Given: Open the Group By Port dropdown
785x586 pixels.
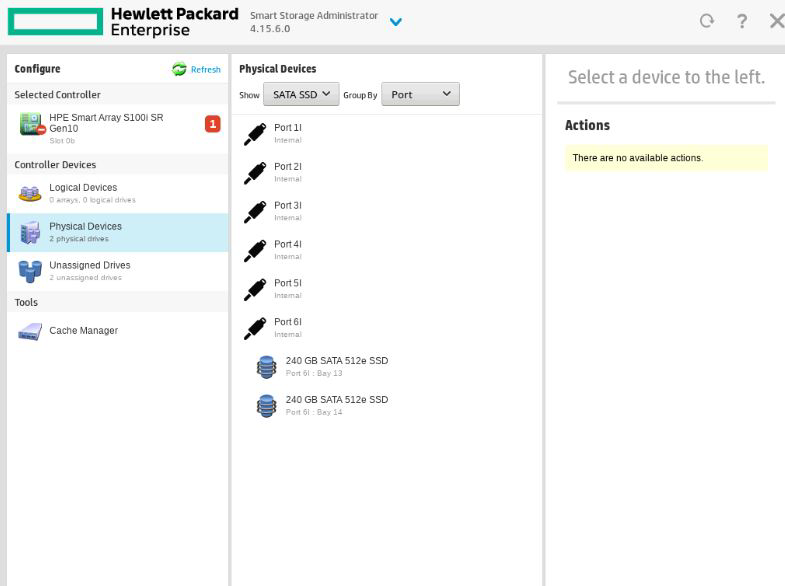Looking at the screenshot, I should tap(420, 94).
